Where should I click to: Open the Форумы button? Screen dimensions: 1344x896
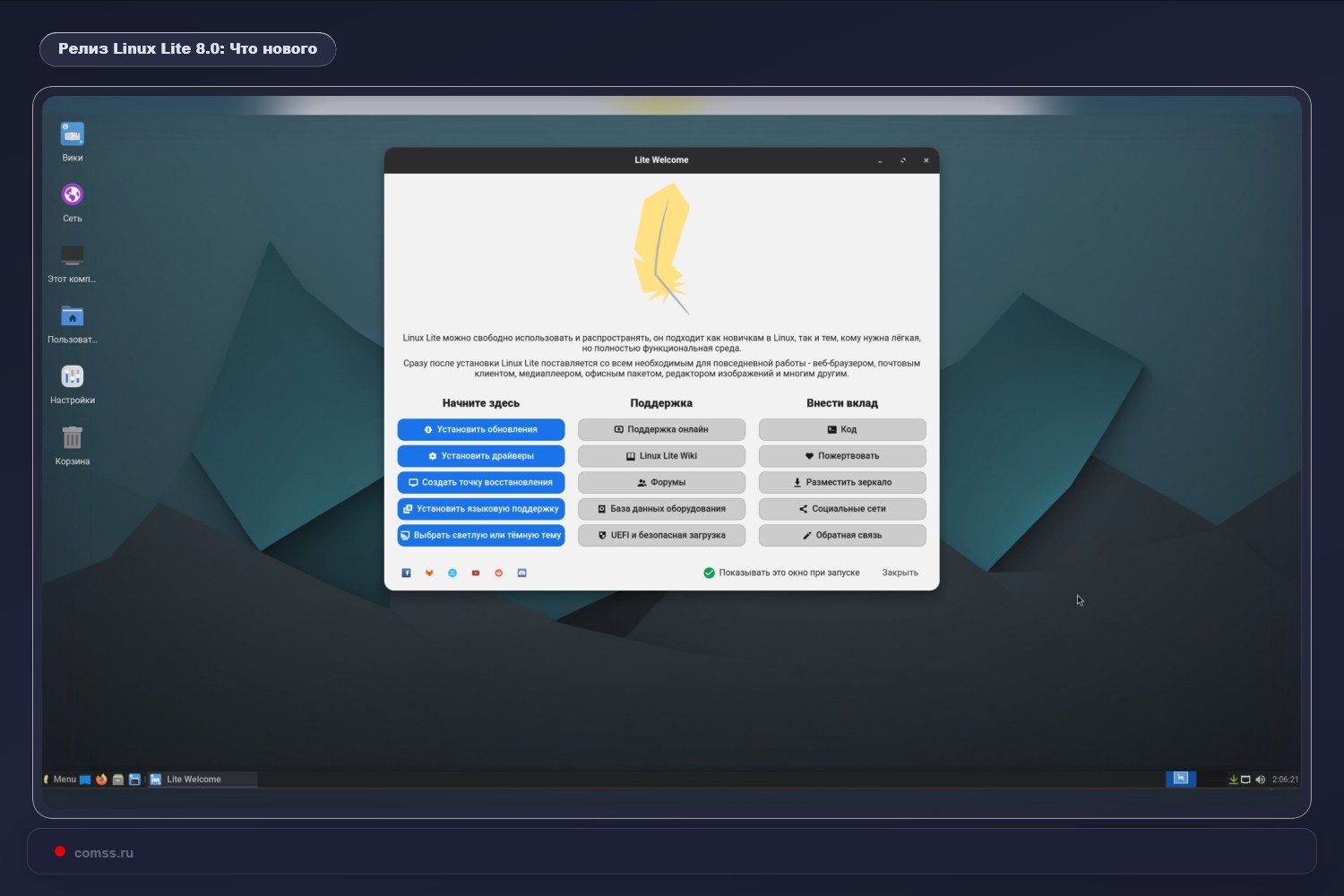(x=661, y=482)
